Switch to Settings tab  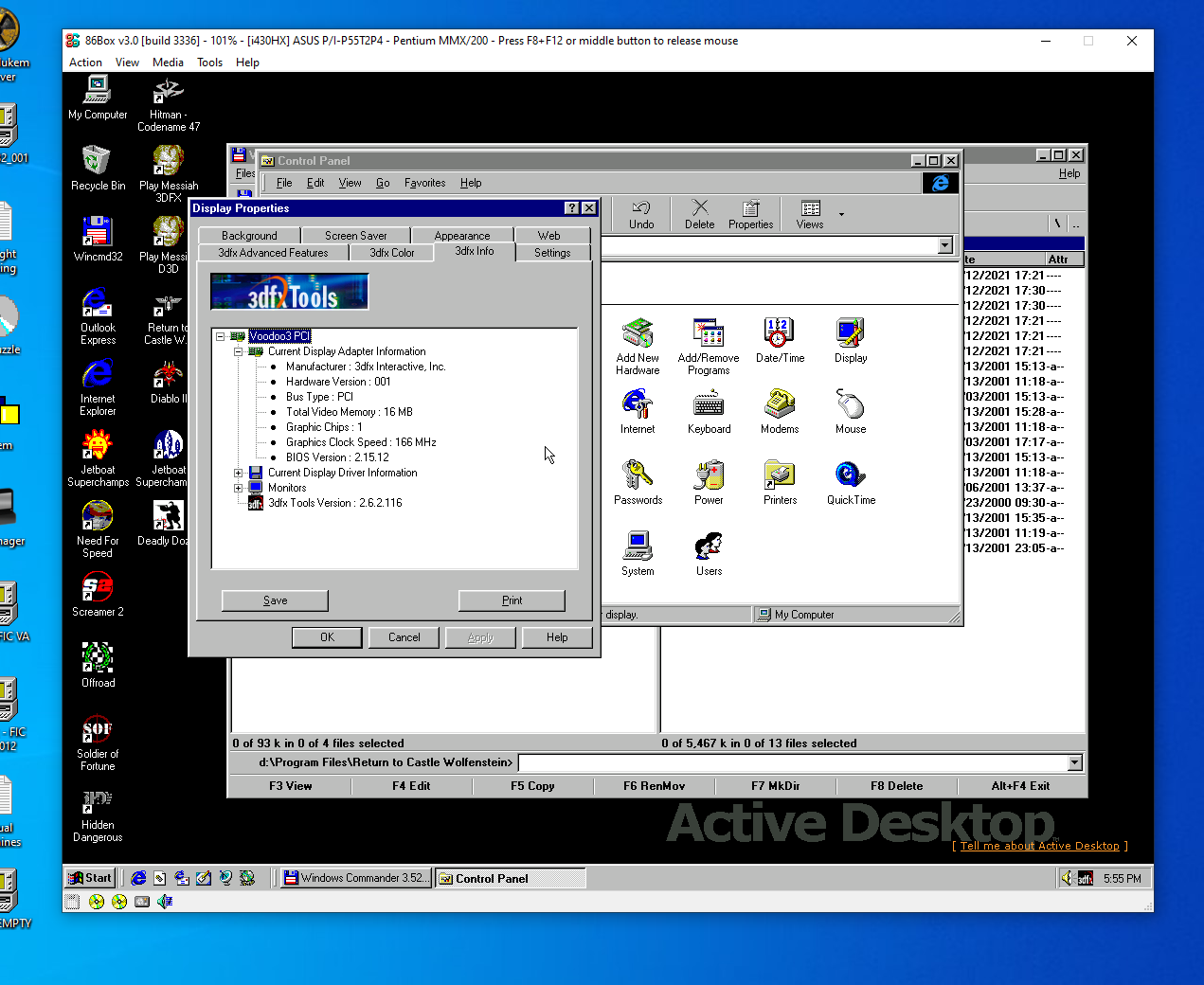pyautogui.click(x=552, y=253)
